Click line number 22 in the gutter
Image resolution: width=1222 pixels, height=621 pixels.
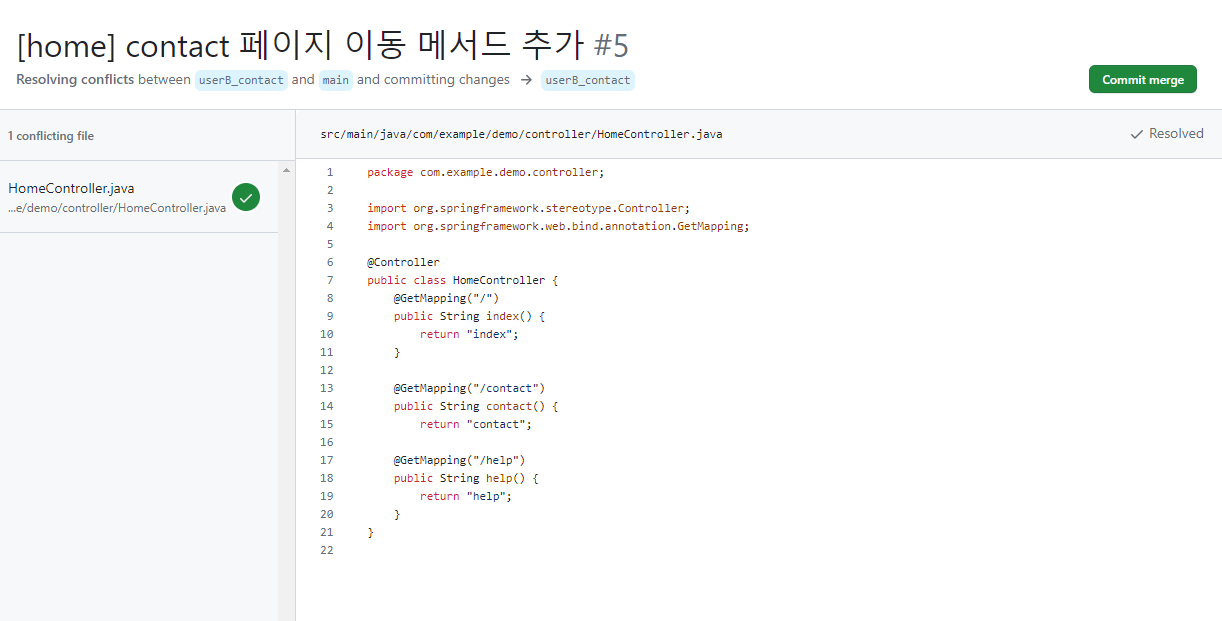click(x=327, y=550)
